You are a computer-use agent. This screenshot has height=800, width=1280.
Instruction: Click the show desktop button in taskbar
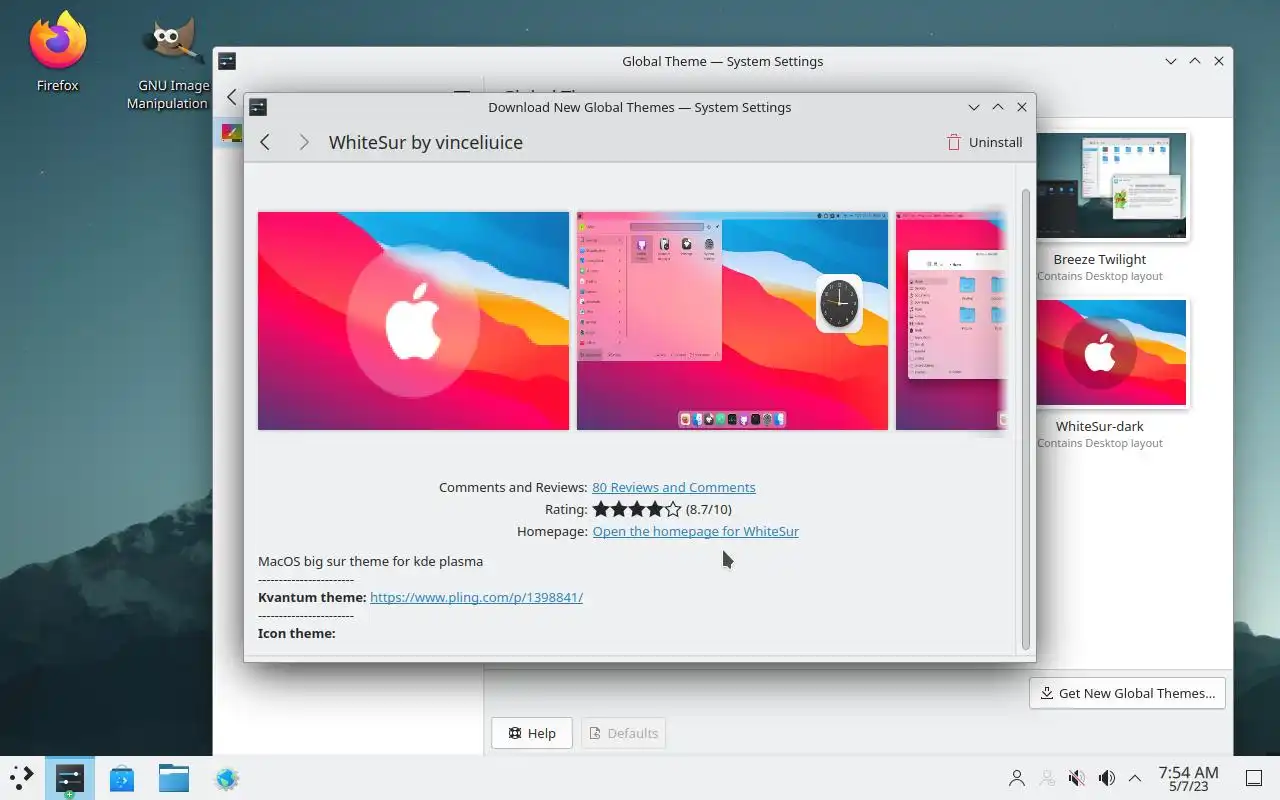(x=1253, y=778)
